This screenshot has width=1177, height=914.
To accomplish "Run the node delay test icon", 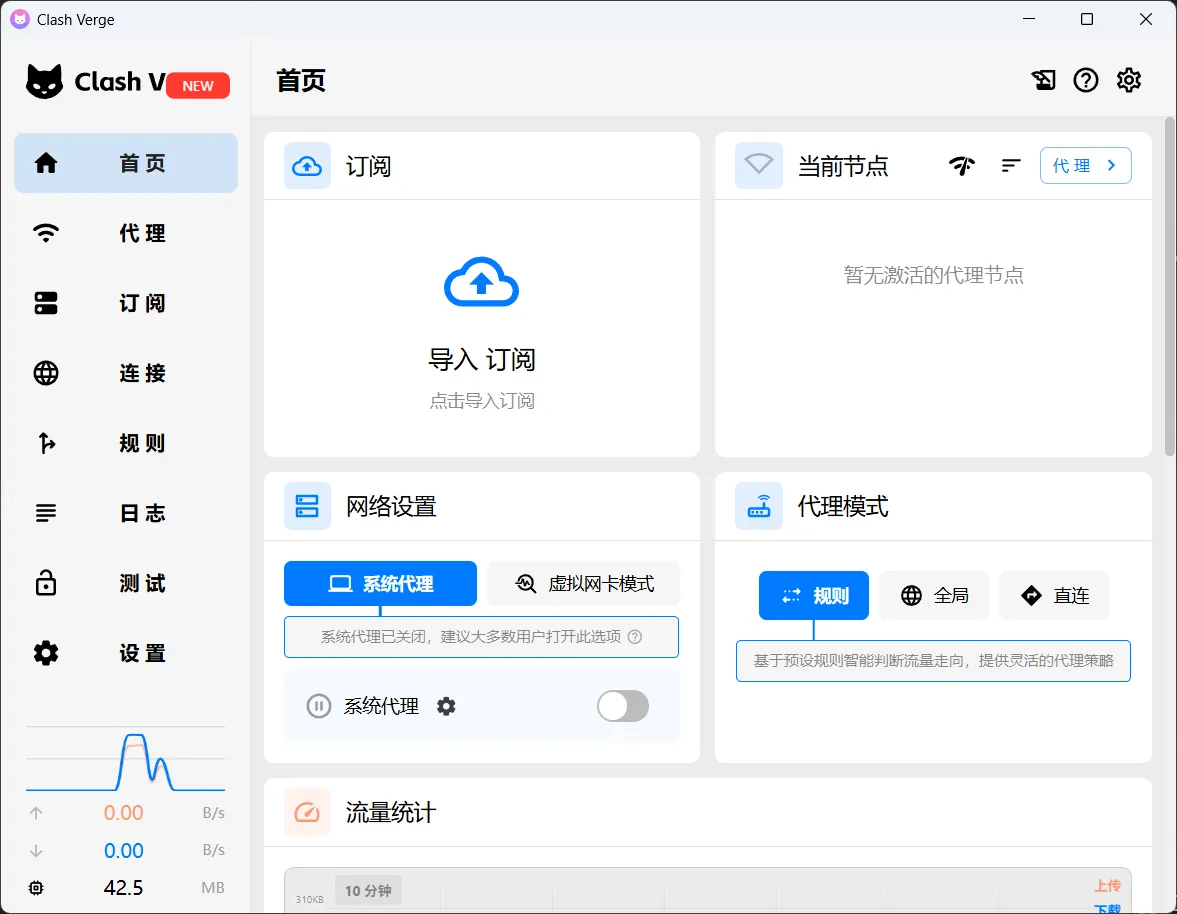I will point(962,165).
